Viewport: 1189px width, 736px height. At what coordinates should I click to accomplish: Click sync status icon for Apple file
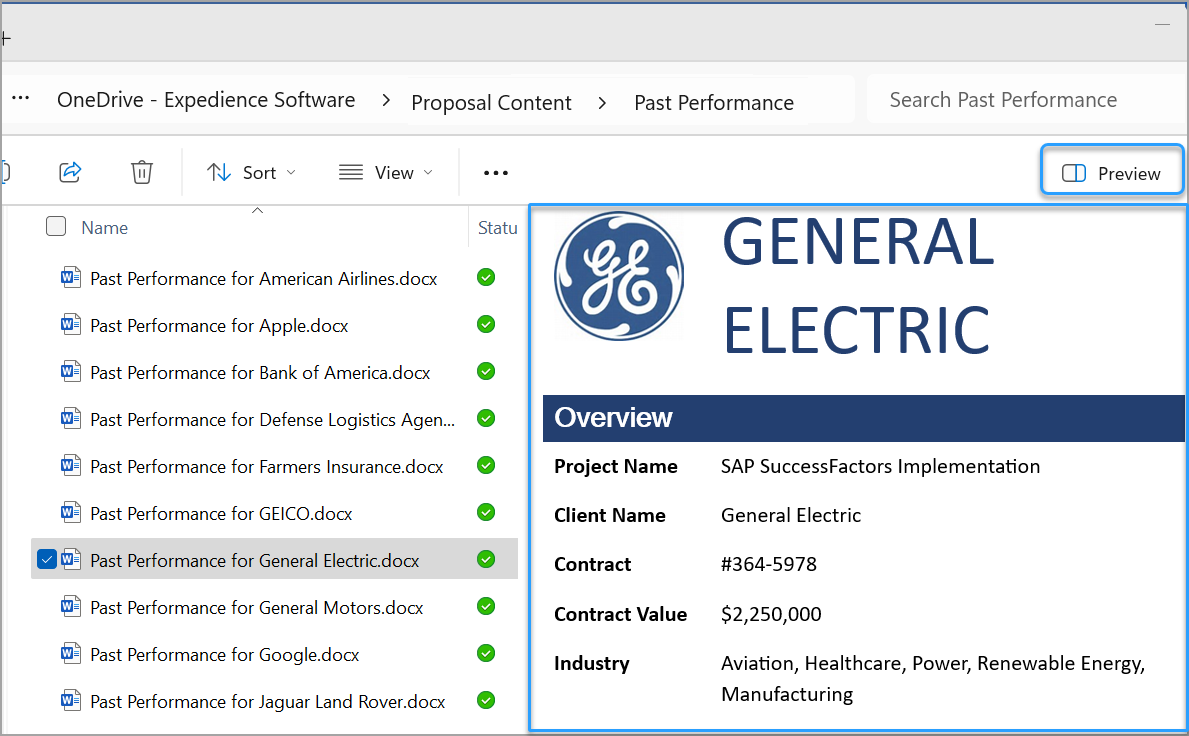[x=486, y=325]
